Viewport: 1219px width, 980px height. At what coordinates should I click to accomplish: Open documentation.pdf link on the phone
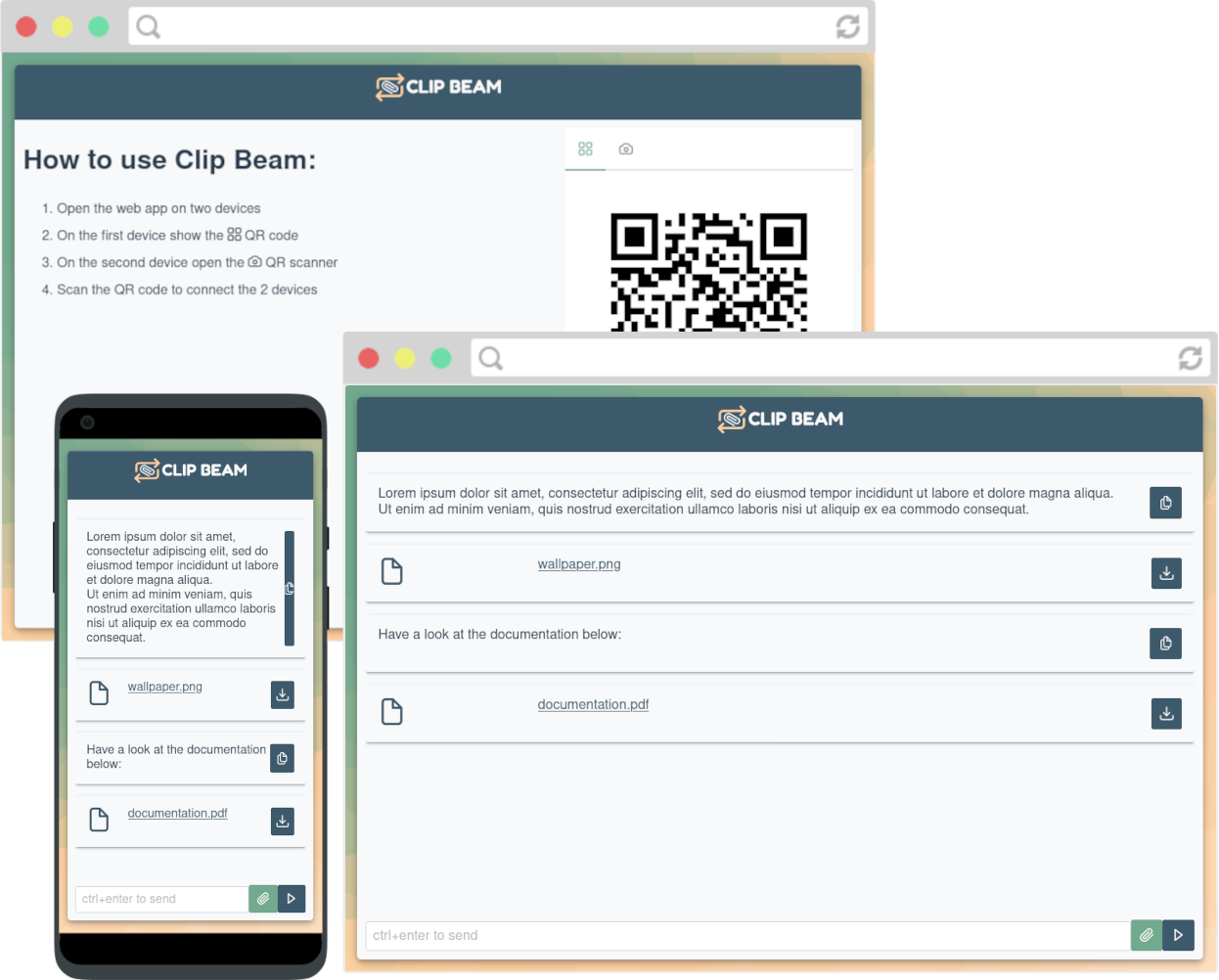(177, 814)
